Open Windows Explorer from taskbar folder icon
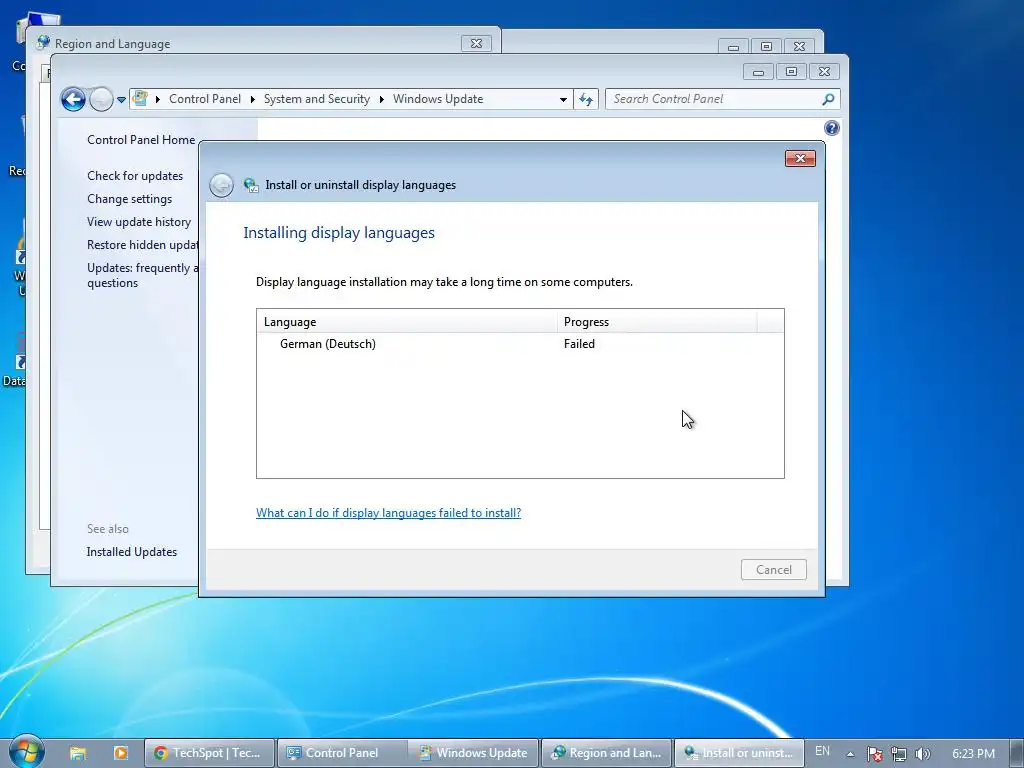 (x=78, y=753)
